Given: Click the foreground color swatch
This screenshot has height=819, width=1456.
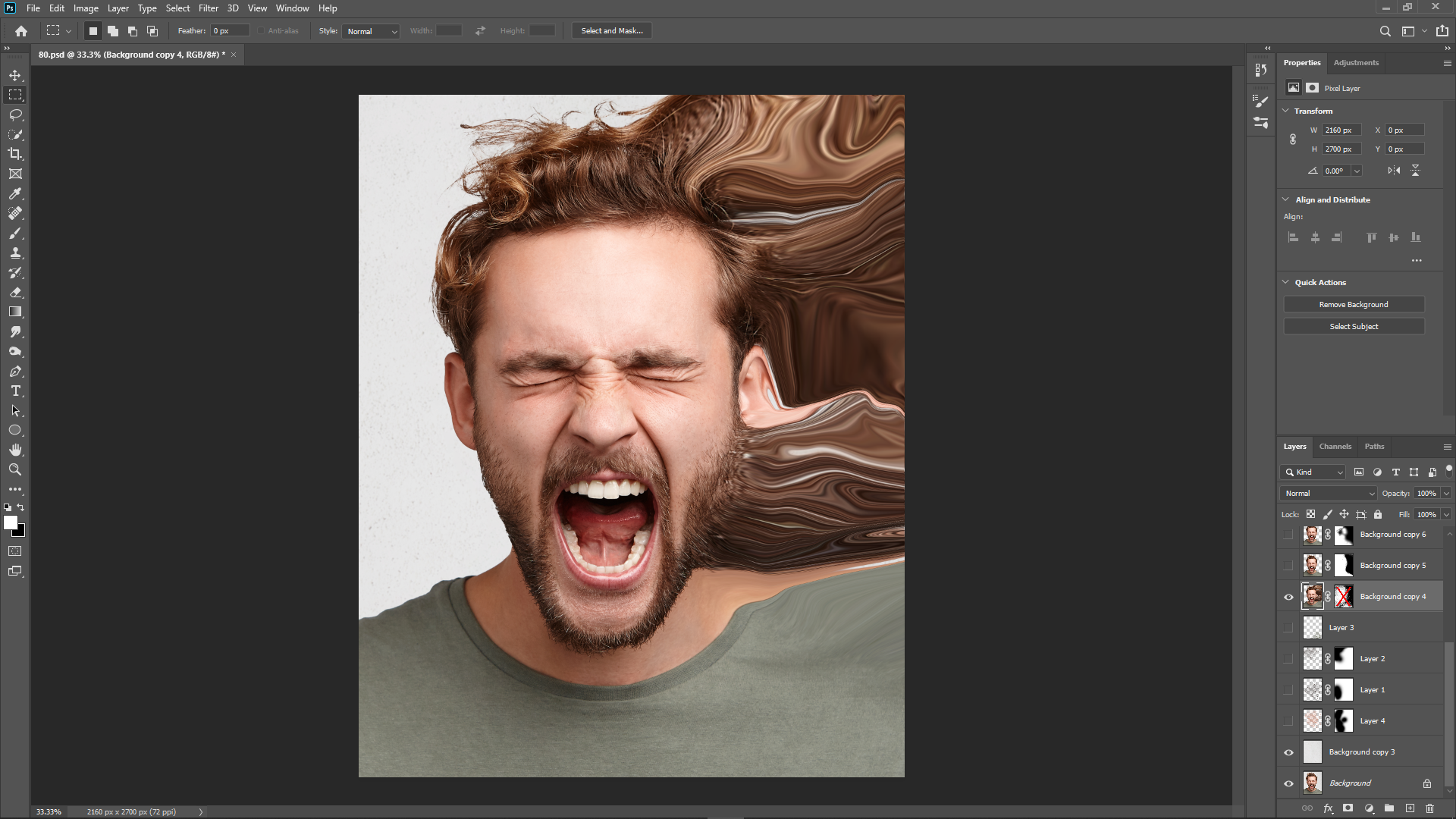Looking at the screenshot, I should (10, 522).
